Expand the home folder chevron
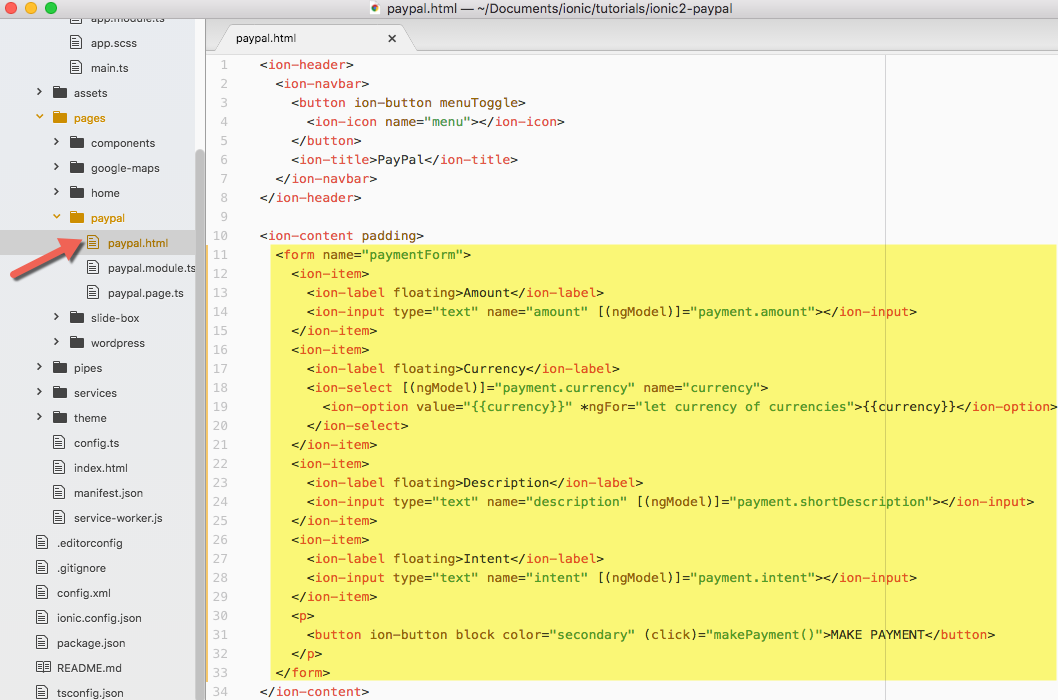This screenshot has width=1058, height=700. pos(56,192)
